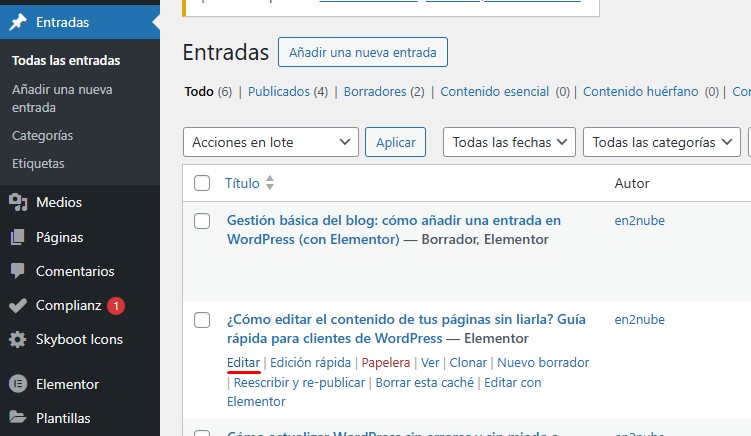Image resolution: width=751 pixels, height=436 pixels.
Task: Click the Editar row action link
Action: [x=243, y=363]
